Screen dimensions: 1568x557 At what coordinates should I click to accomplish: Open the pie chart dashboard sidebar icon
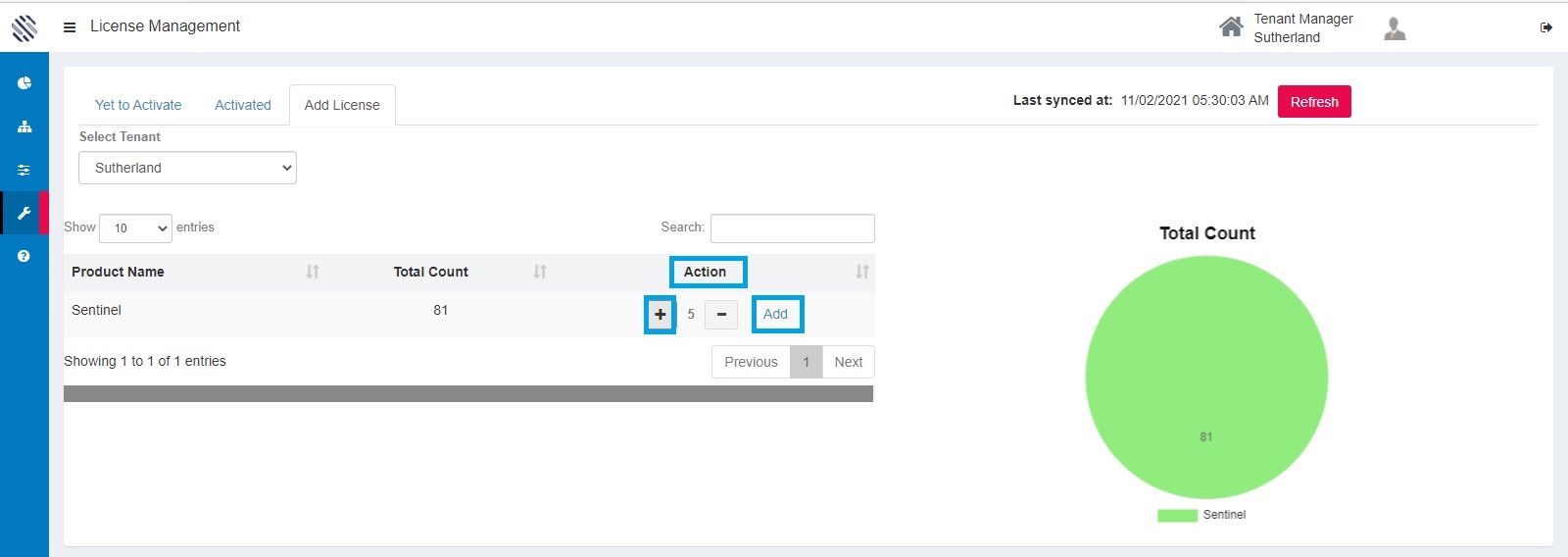[x=24, y=83]
